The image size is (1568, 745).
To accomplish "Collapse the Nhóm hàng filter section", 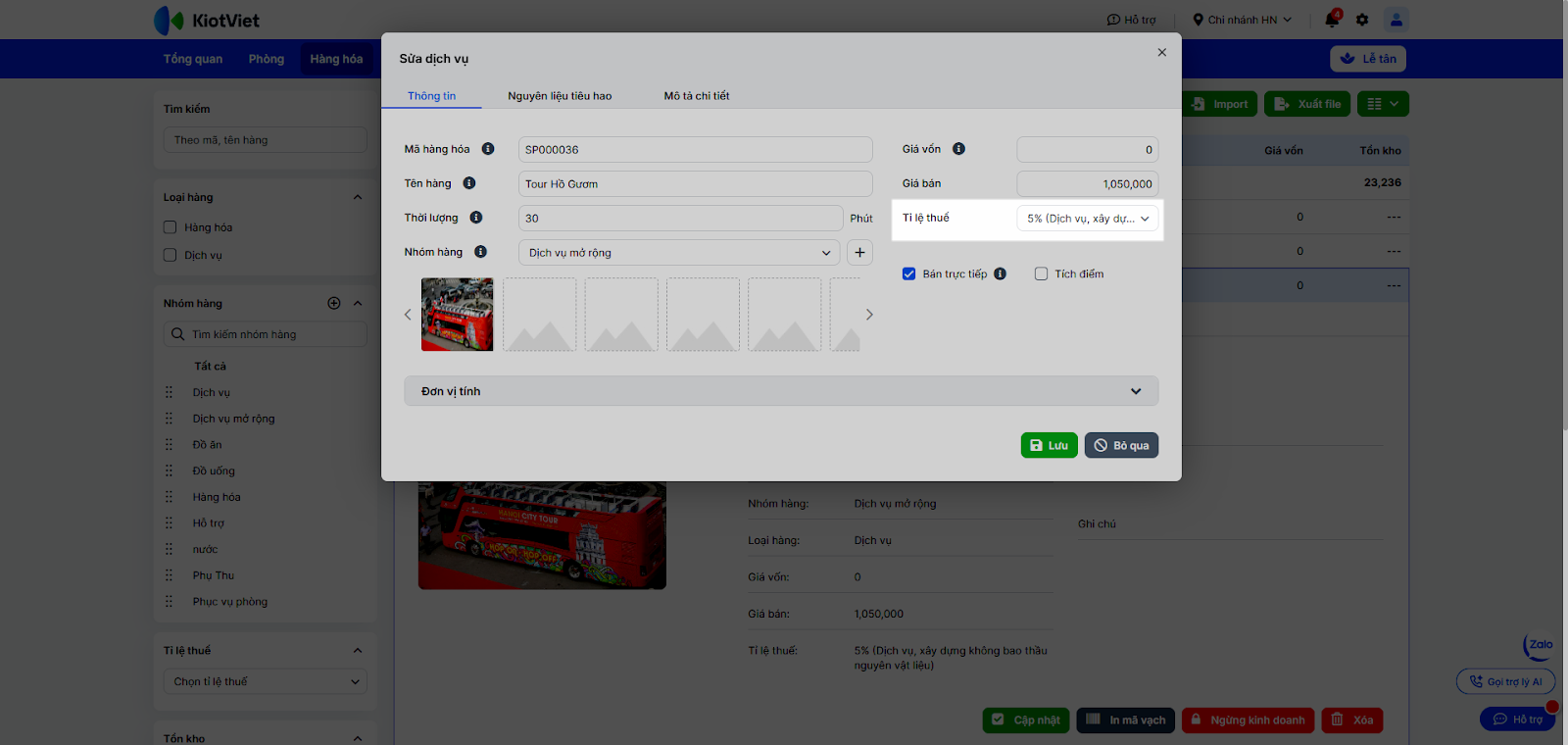I will (358, 304).
